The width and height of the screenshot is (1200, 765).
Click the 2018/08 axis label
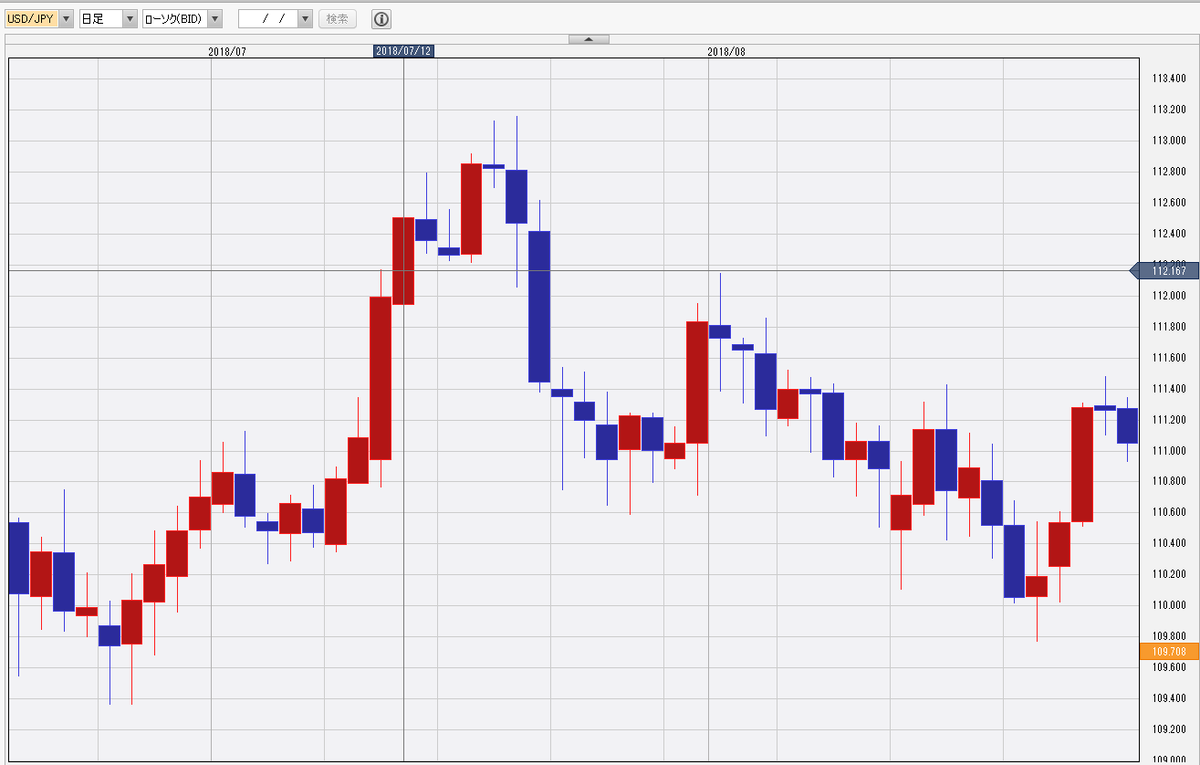coord(727,51)
